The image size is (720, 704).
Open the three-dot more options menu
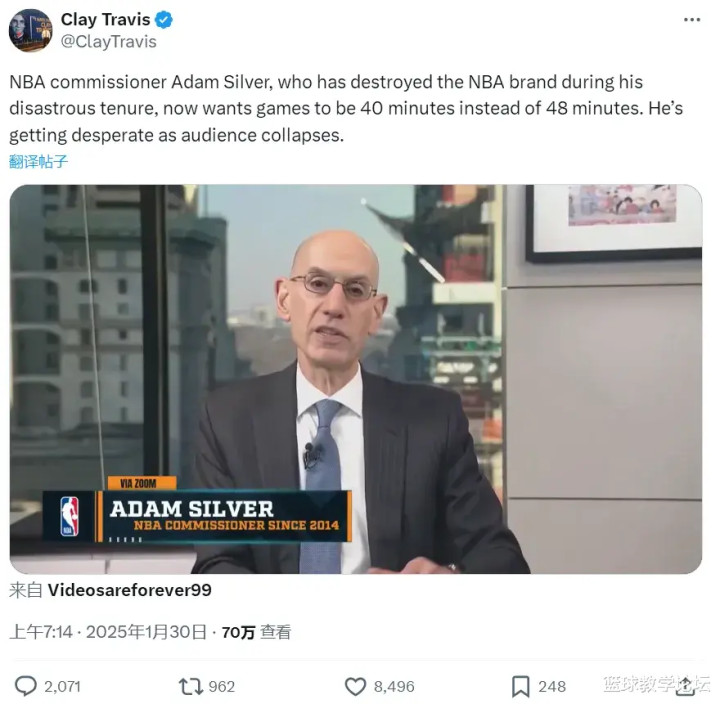692,20
